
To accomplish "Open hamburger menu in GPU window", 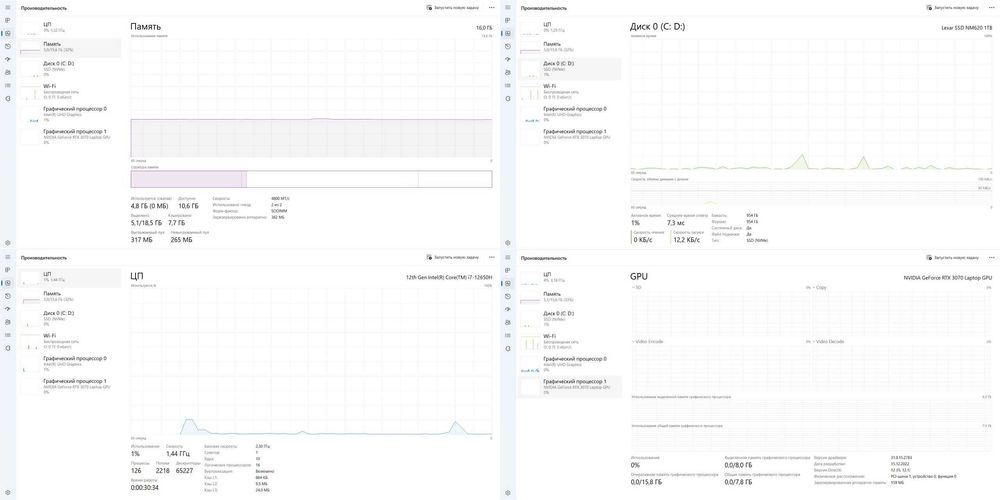I will point(508,257).
